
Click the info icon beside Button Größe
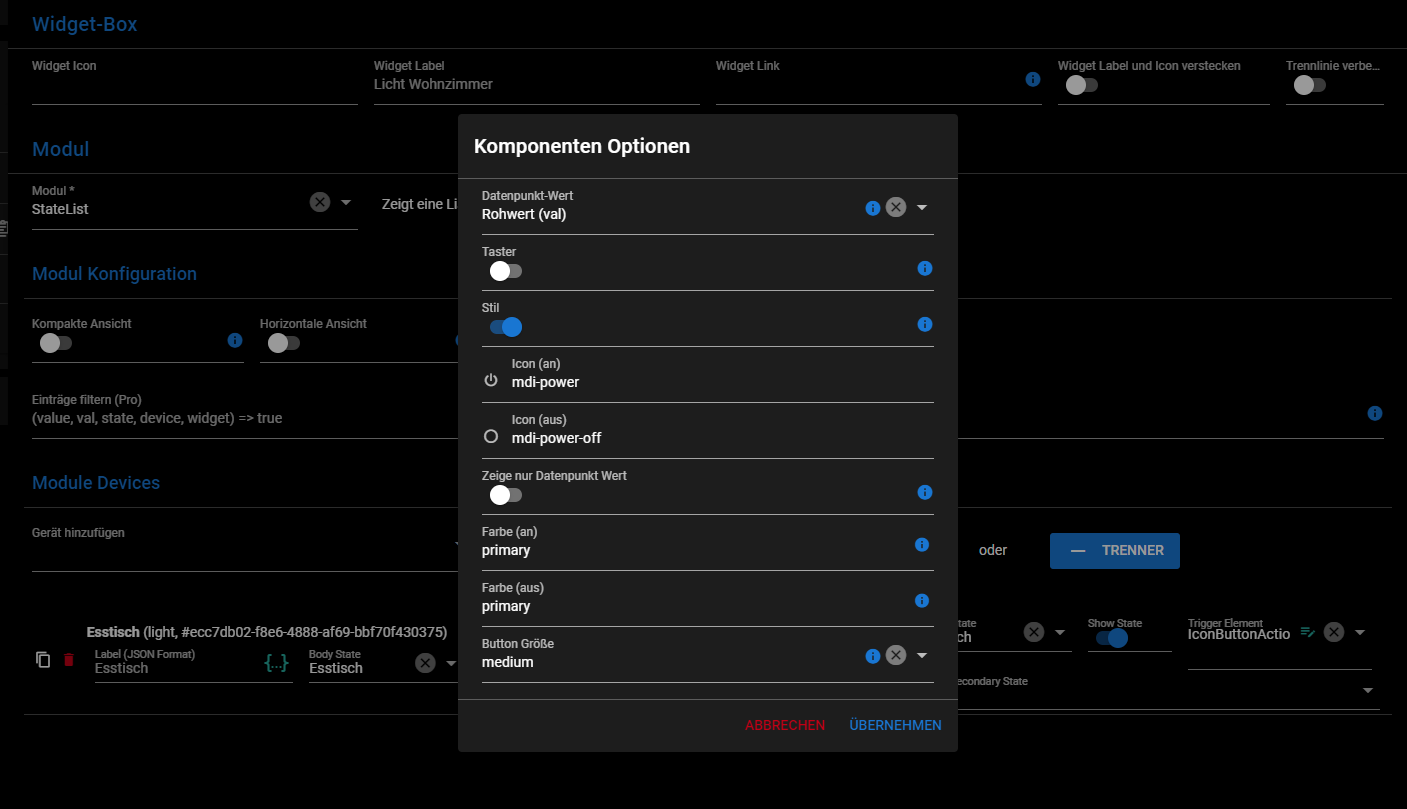click(872, 655)
